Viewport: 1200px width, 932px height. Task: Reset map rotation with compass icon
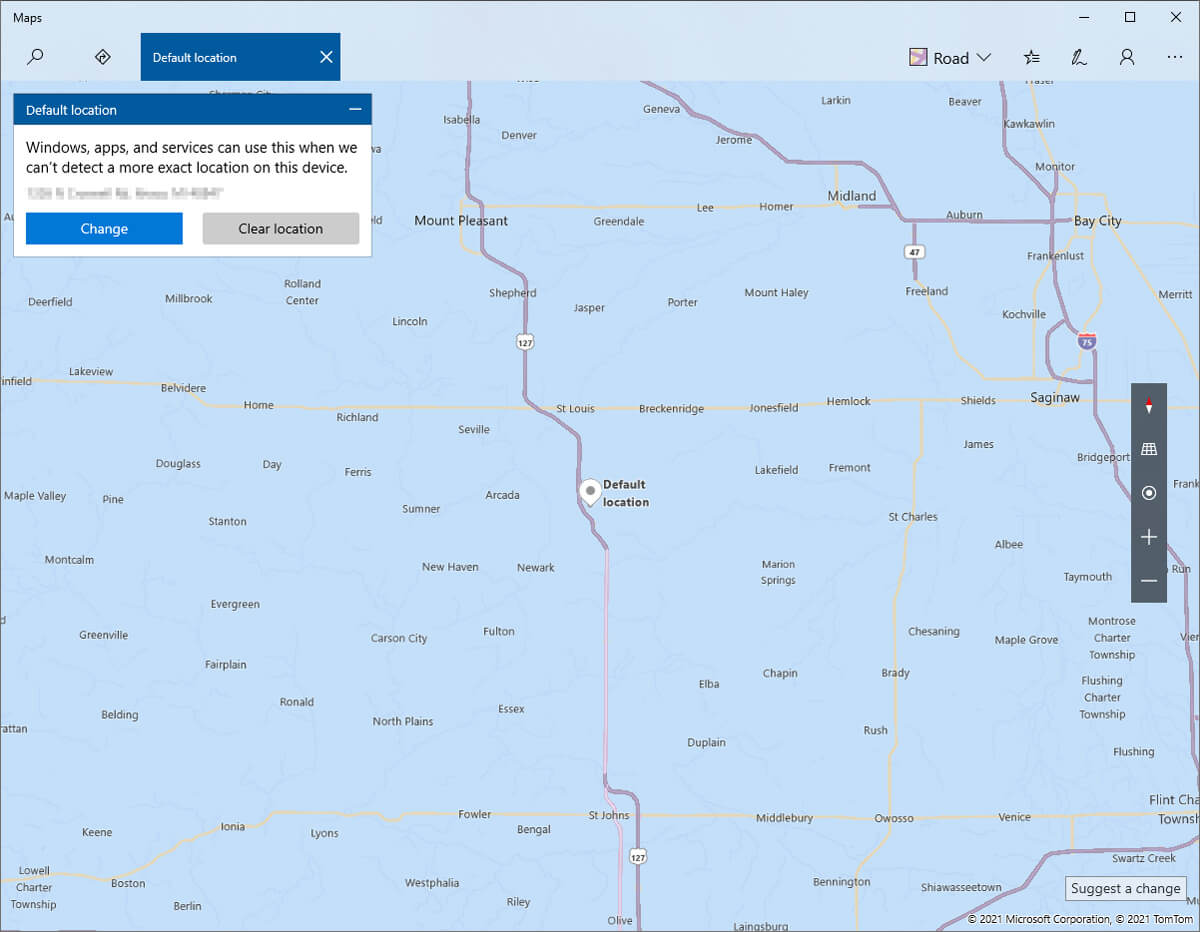(1148, 406)
